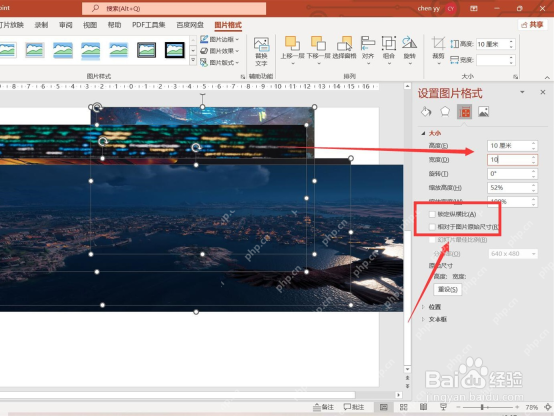Close the Format Picture pane
554x416 pixels.
(543, 92)
